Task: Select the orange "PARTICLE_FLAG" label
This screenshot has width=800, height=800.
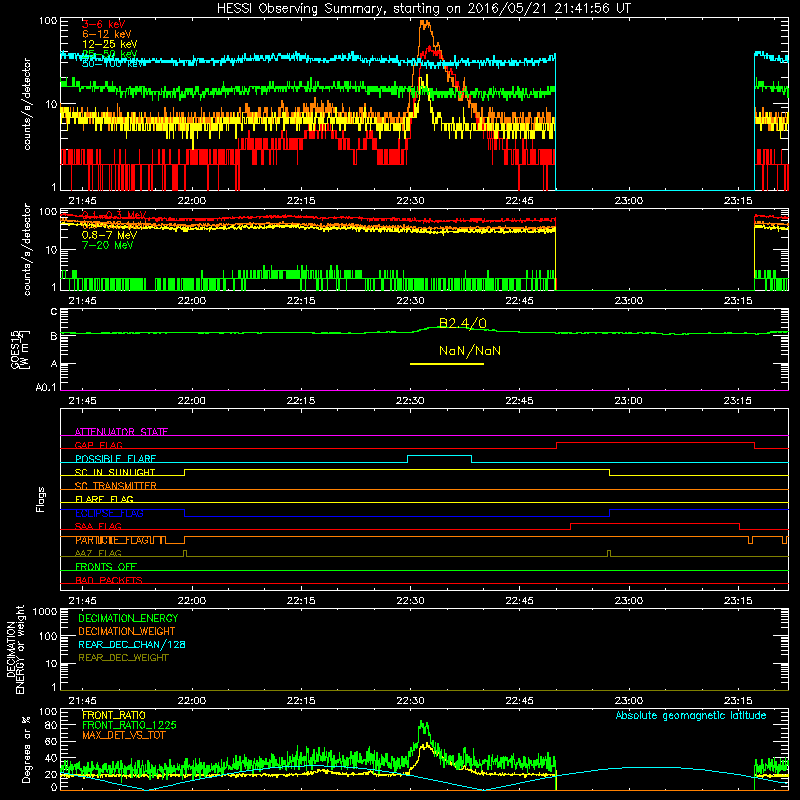Action: coord(113,540)
